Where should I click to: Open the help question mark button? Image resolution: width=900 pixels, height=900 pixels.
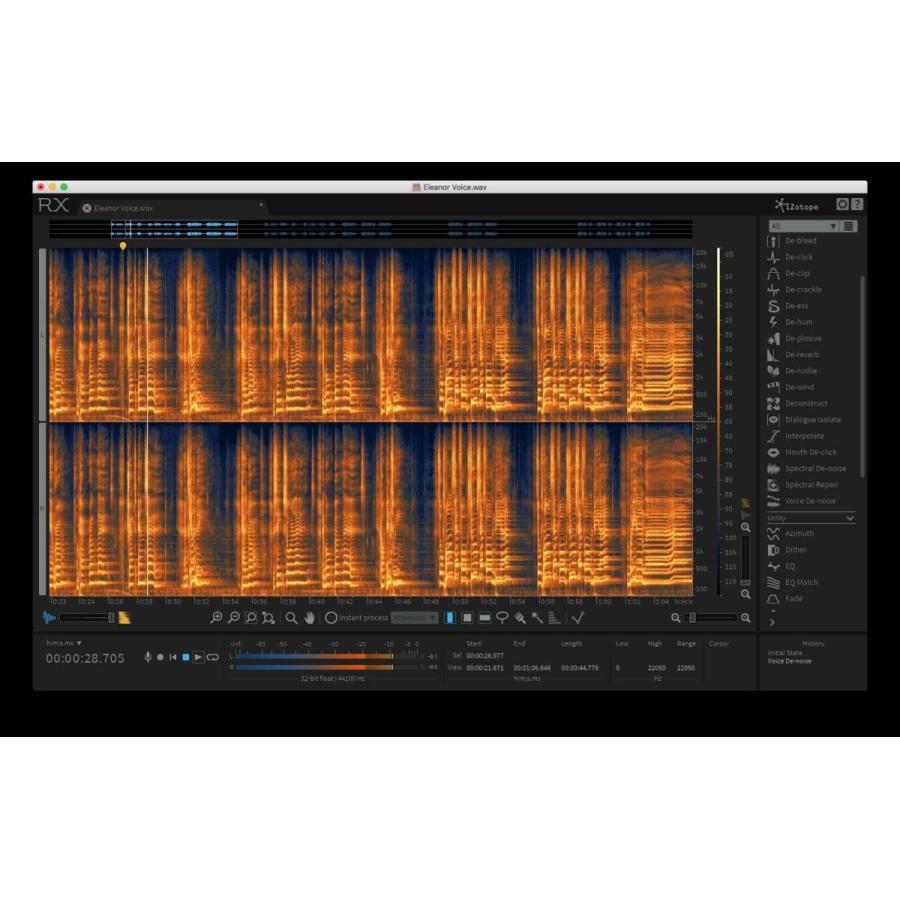857,204
